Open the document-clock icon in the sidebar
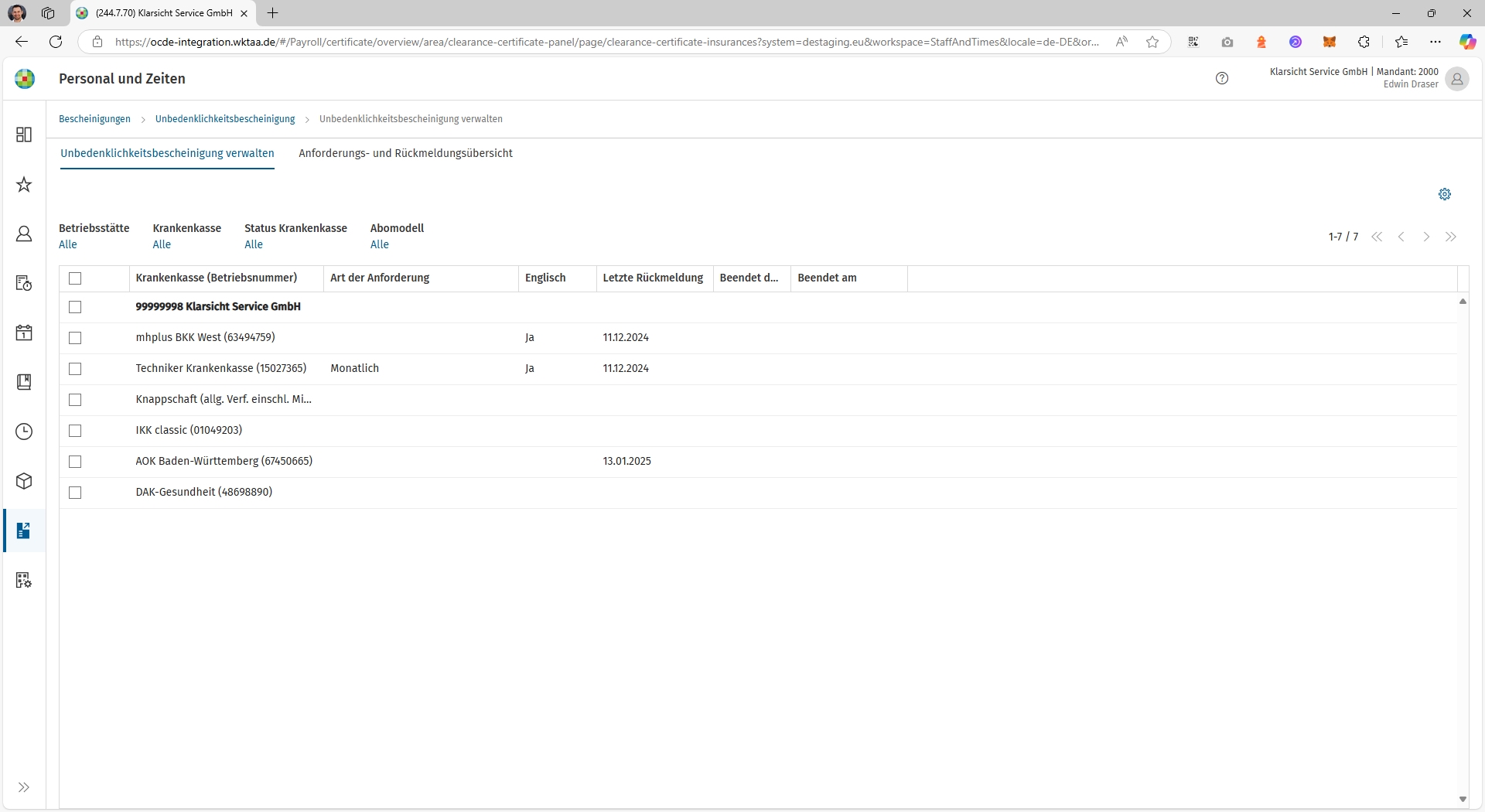The image size is (1485, 812). (24, 283)
